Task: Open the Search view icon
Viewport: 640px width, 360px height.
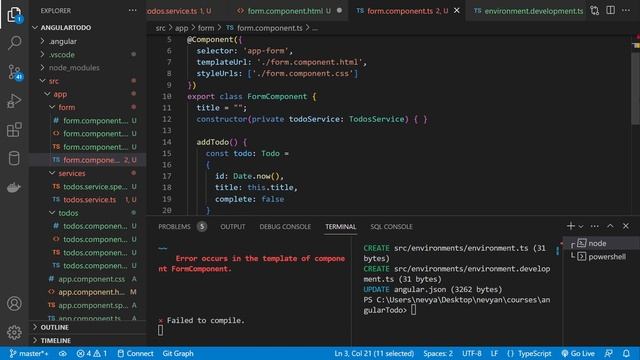Action: pos(14,43)
